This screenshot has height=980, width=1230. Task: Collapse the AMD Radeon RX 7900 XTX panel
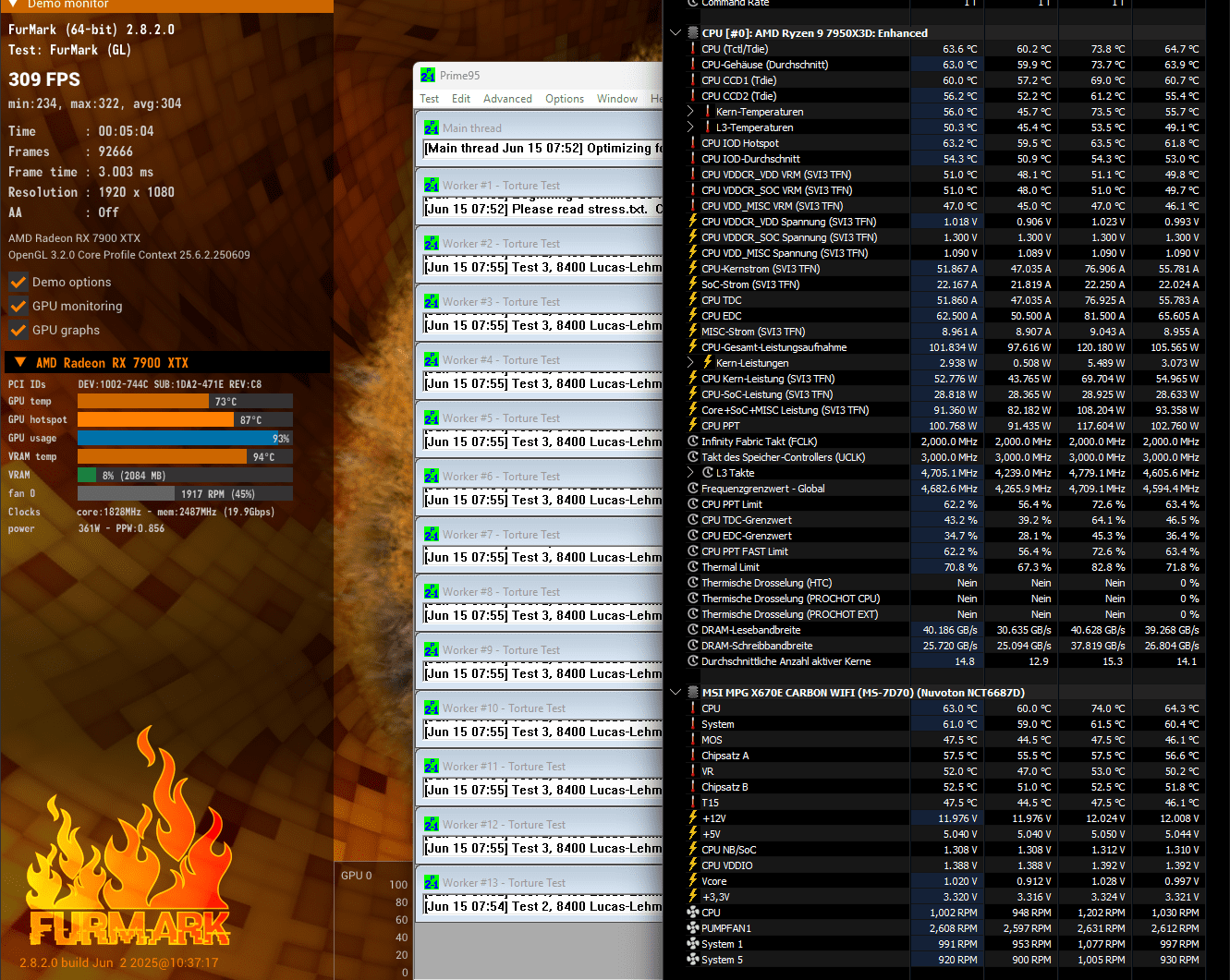click(x=20, y=362)
